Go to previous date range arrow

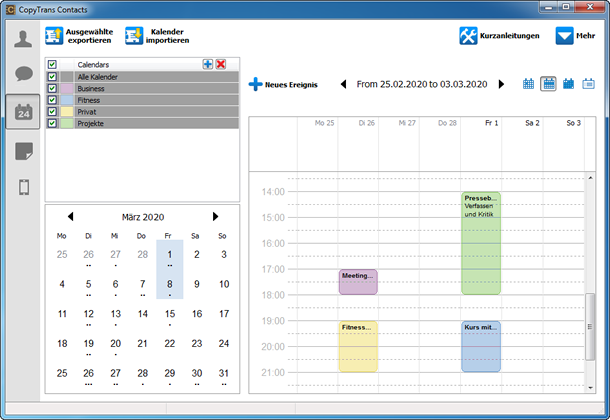tap(343, 84)
